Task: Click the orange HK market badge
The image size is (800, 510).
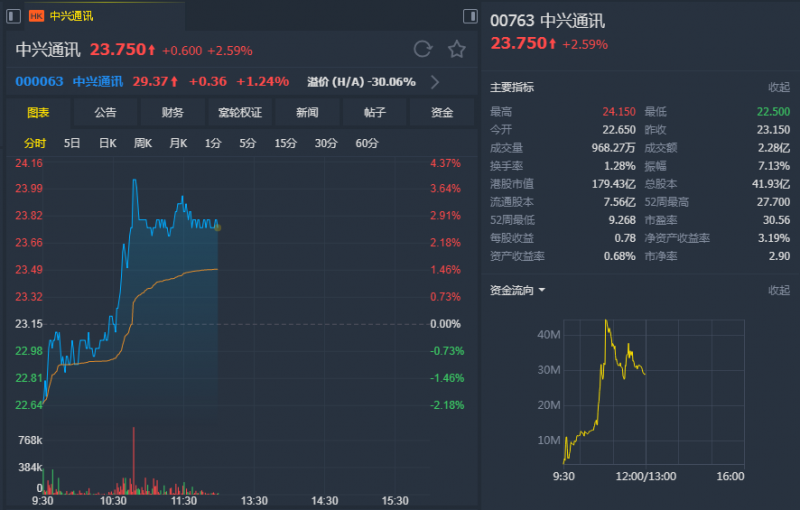Action: coord(36,16)
